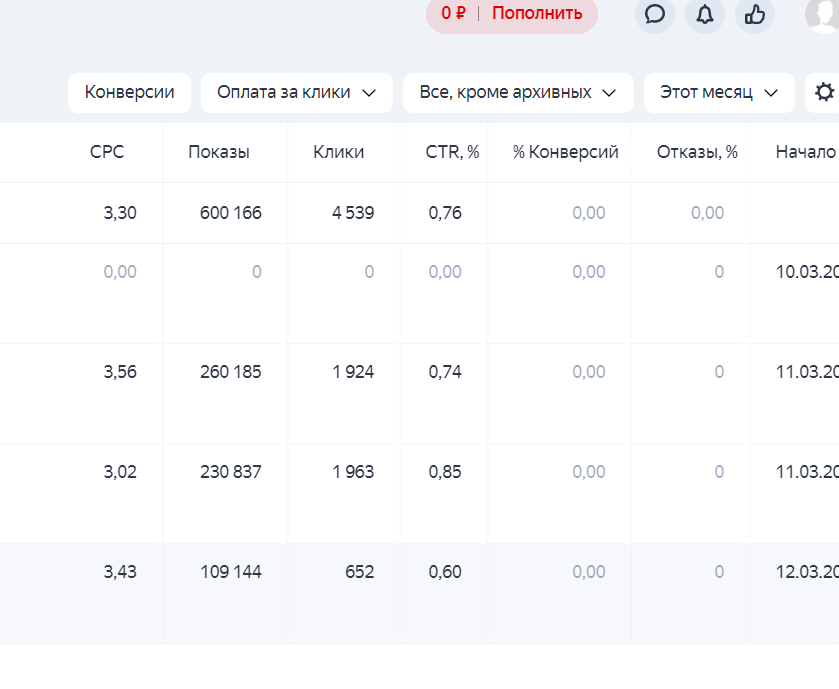Sort by the CPC column header
Viewport: 839px width, 689px height.
point(107,152)
